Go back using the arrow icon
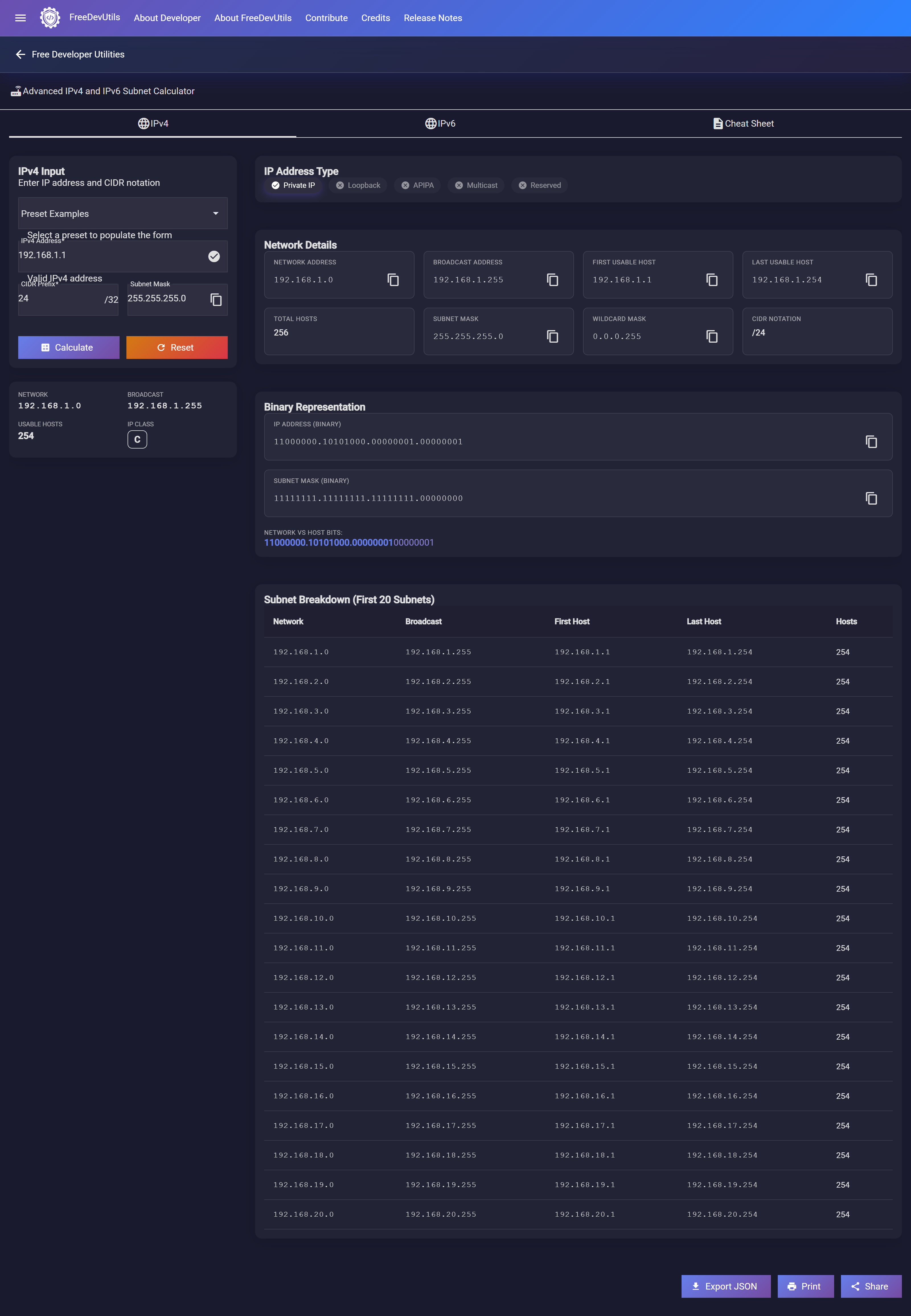Image resolution: width=911 pixels, height=1316 pixels. click(20, 54)
